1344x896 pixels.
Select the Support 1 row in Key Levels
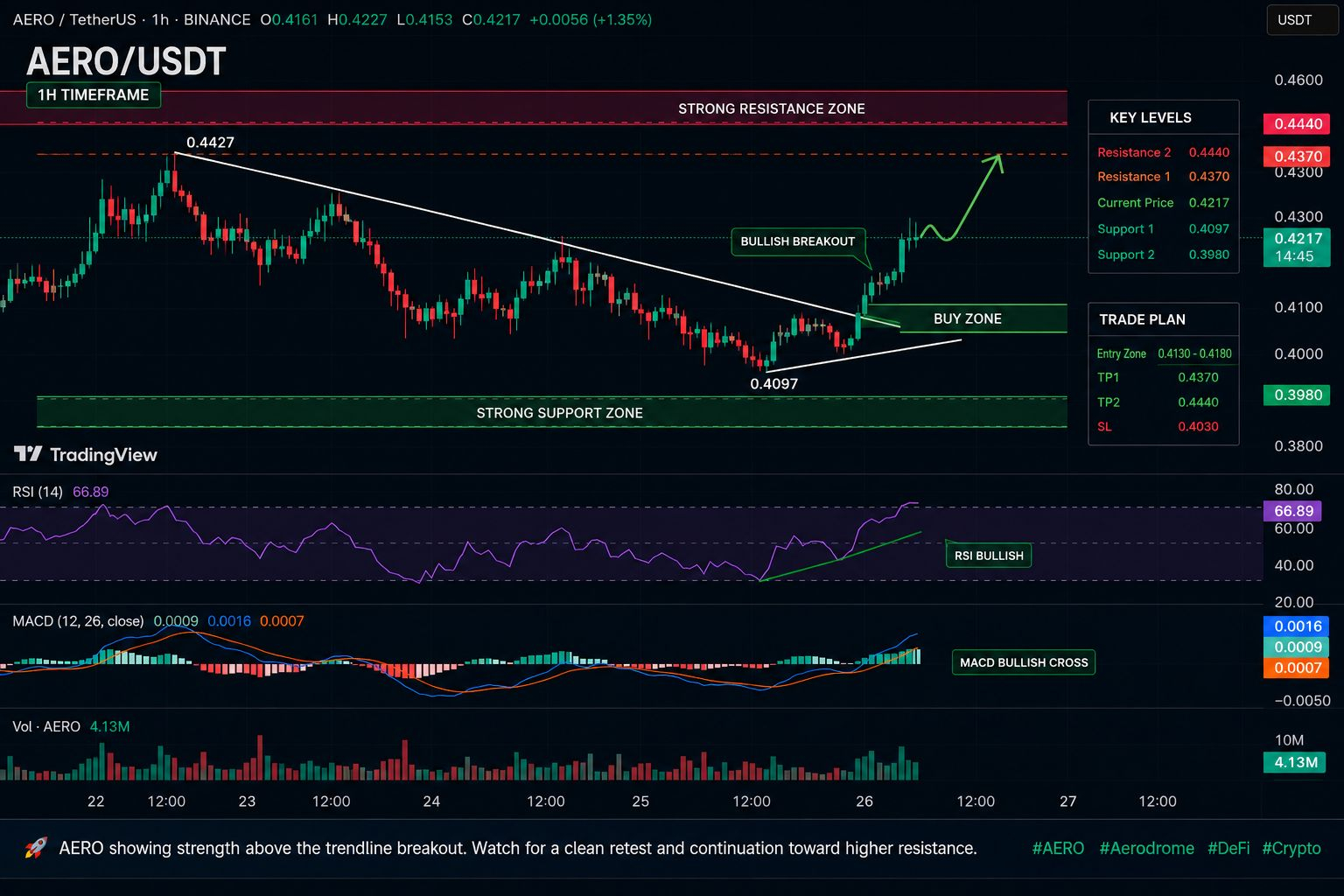coord(1164,229)
